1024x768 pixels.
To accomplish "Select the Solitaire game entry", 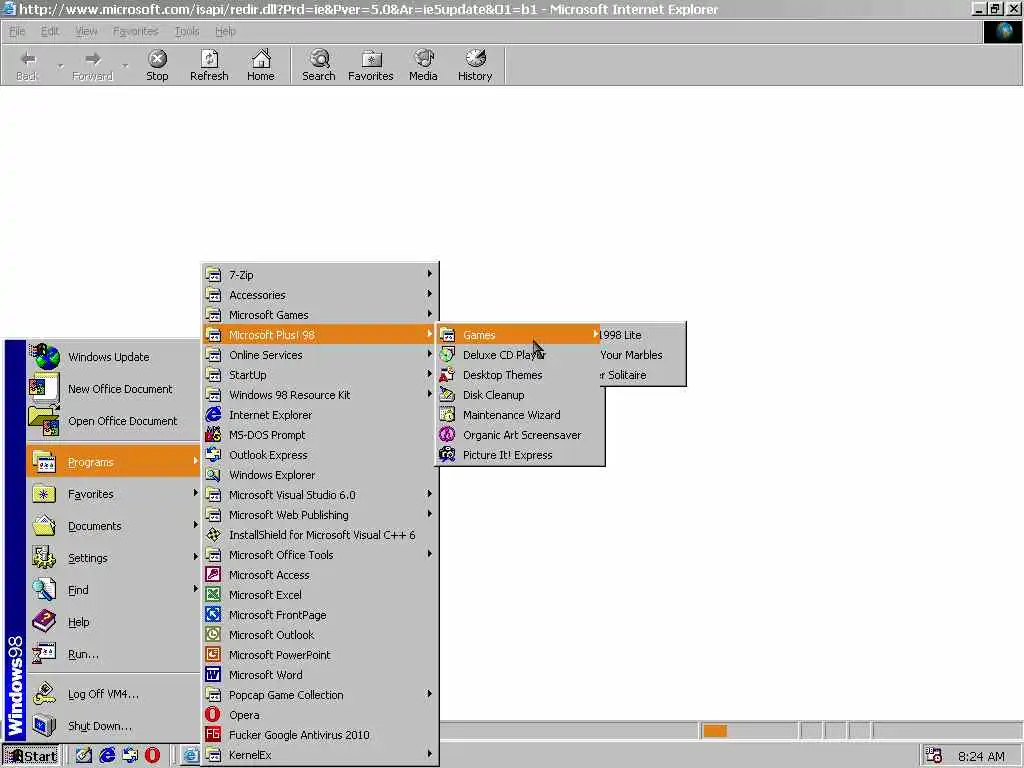I will click(x=642, y=375).
